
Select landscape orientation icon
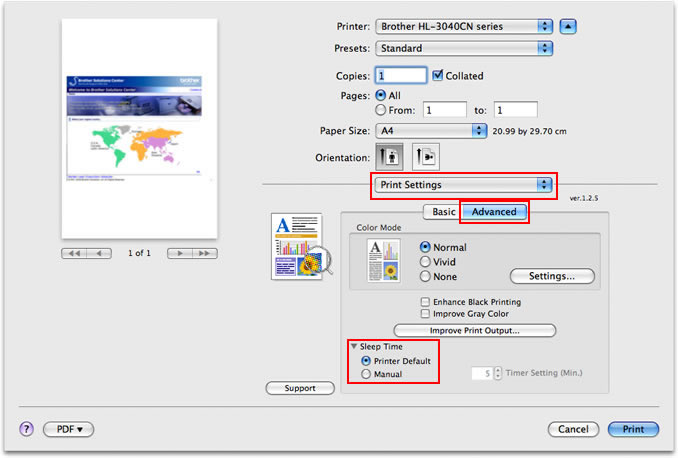pos(425,157)
